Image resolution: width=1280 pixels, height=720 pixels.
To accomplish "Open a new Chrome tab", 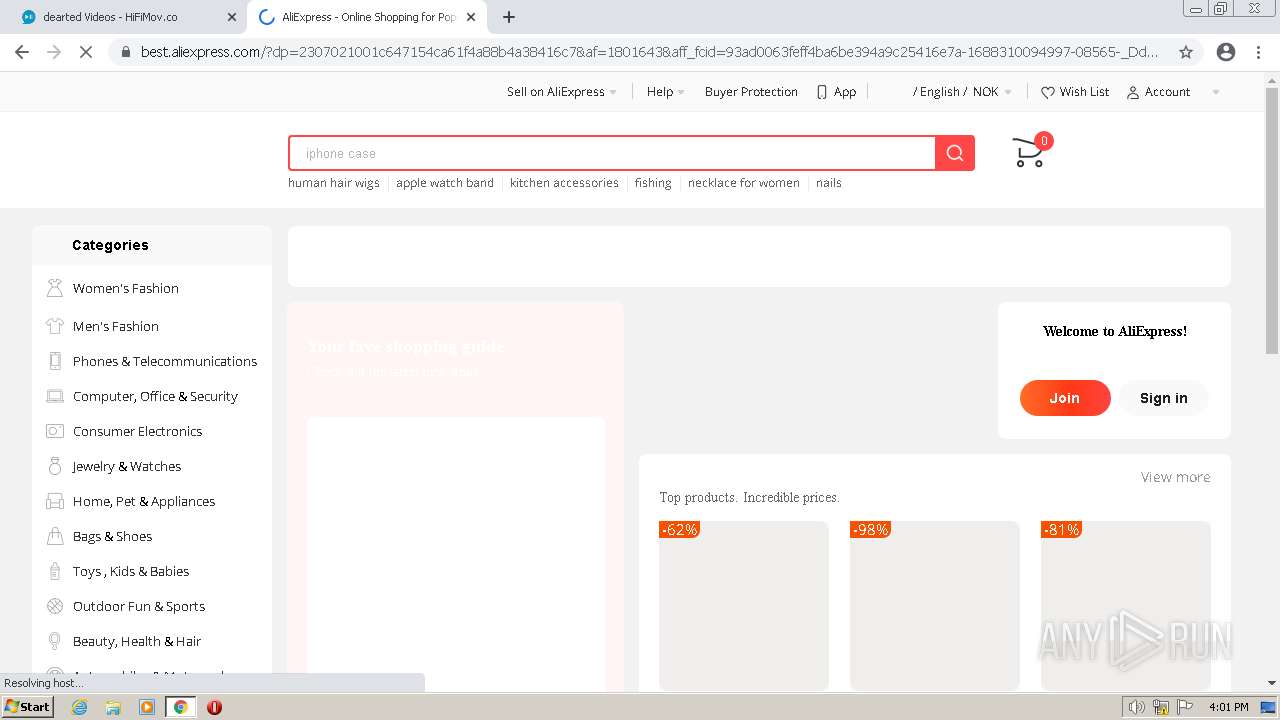I will (x=509, y=17).
